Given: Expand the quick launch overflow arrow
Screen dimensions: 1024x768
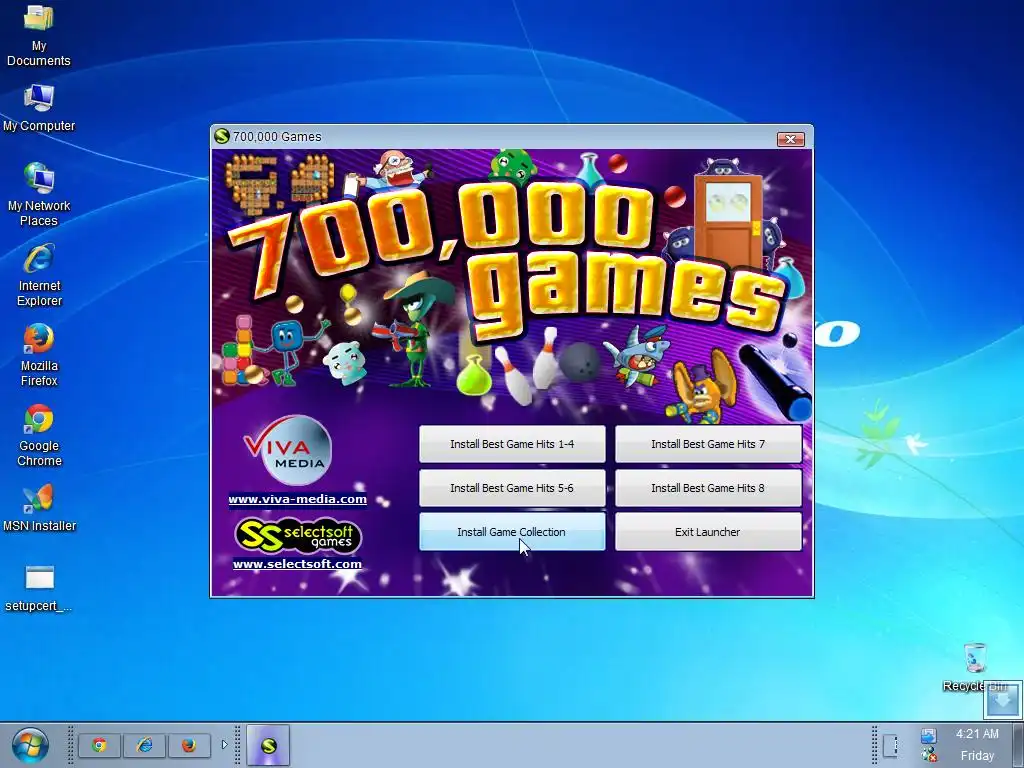Looking at the screenshot, I should [x=225, y=744].
